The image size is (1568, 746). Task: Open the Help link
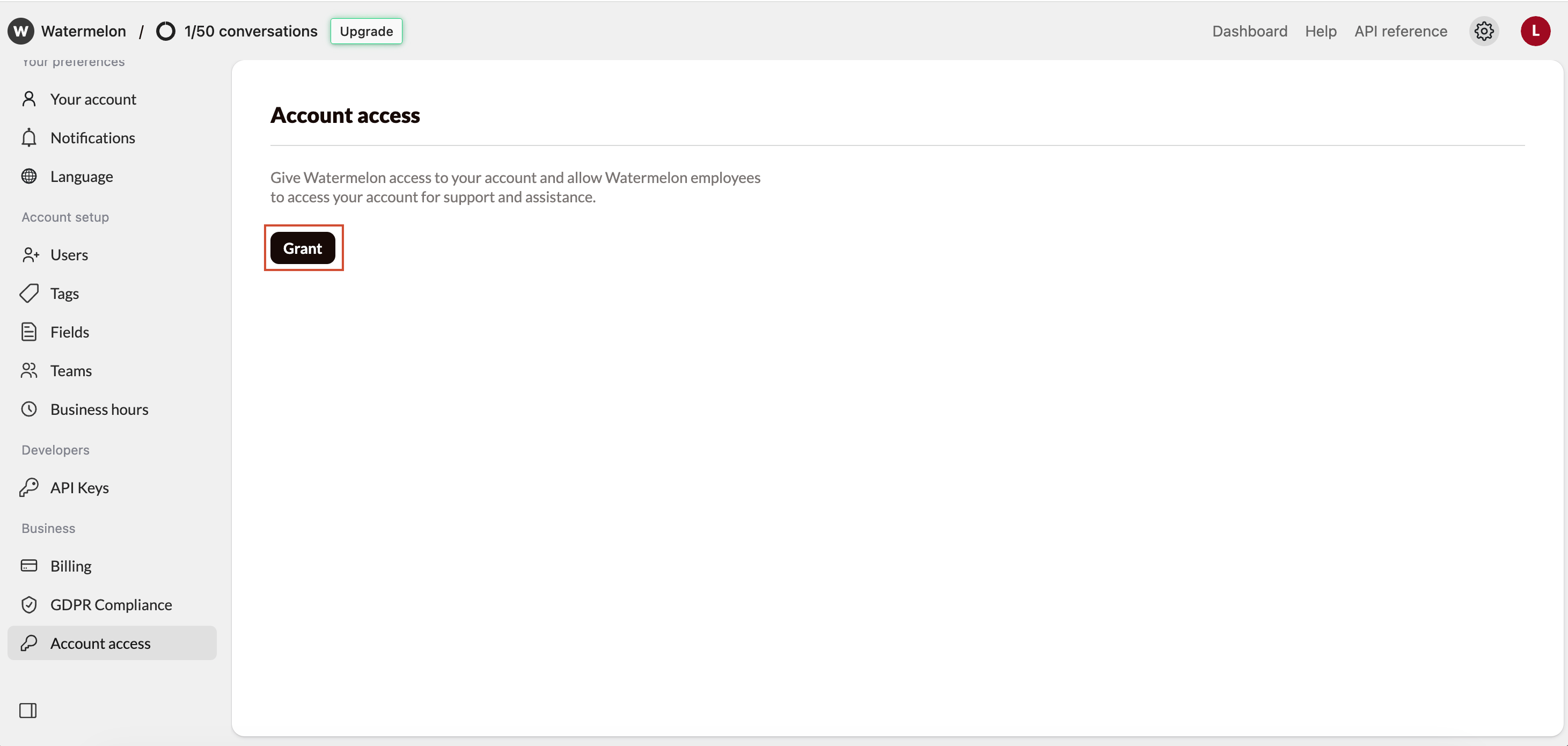coord(1321,31)
